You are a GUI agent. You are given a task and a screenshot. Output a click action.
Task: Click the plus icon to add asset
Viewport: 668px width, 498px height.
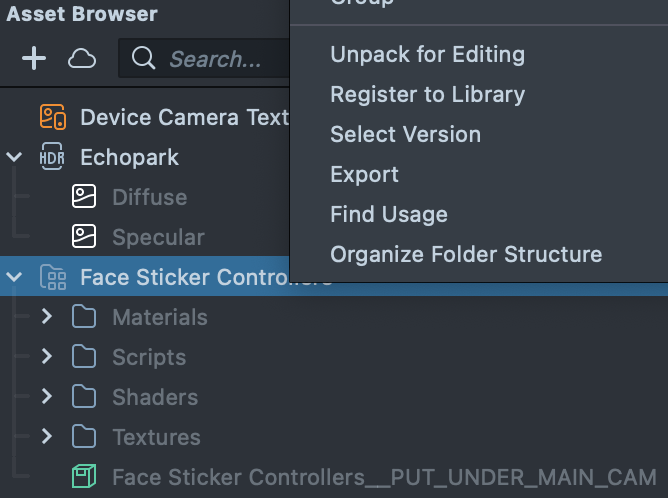34,59
